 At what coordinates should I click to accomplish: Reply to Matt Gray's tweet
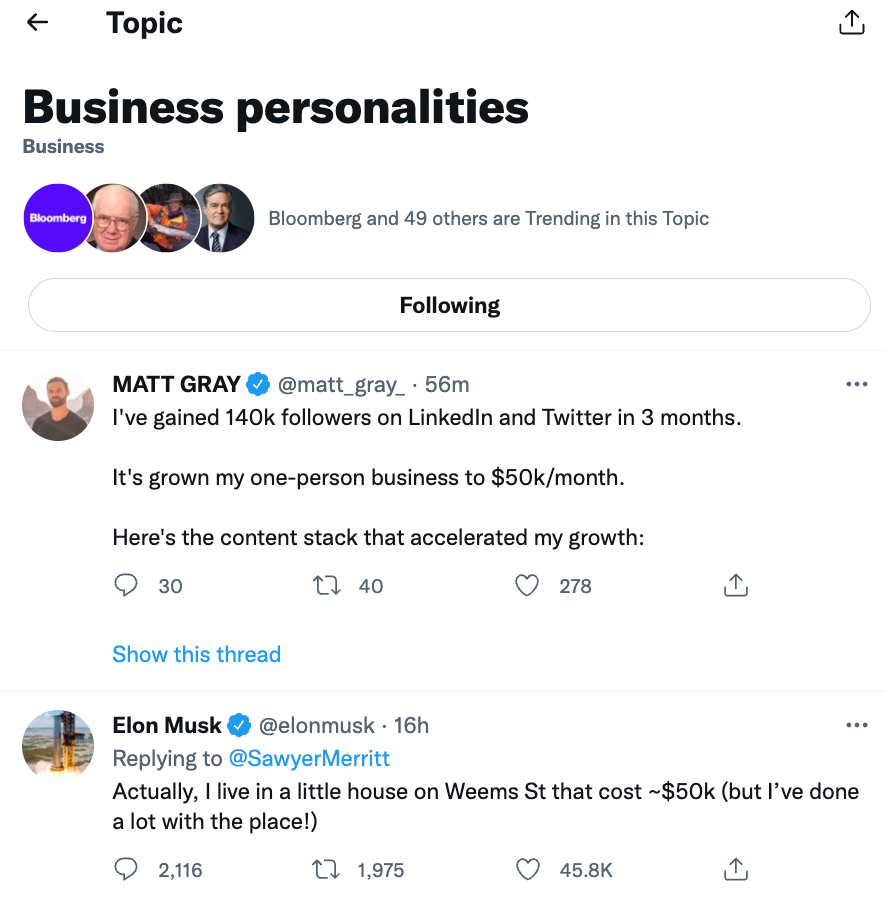pyautogui.click(x=126, y=586)
